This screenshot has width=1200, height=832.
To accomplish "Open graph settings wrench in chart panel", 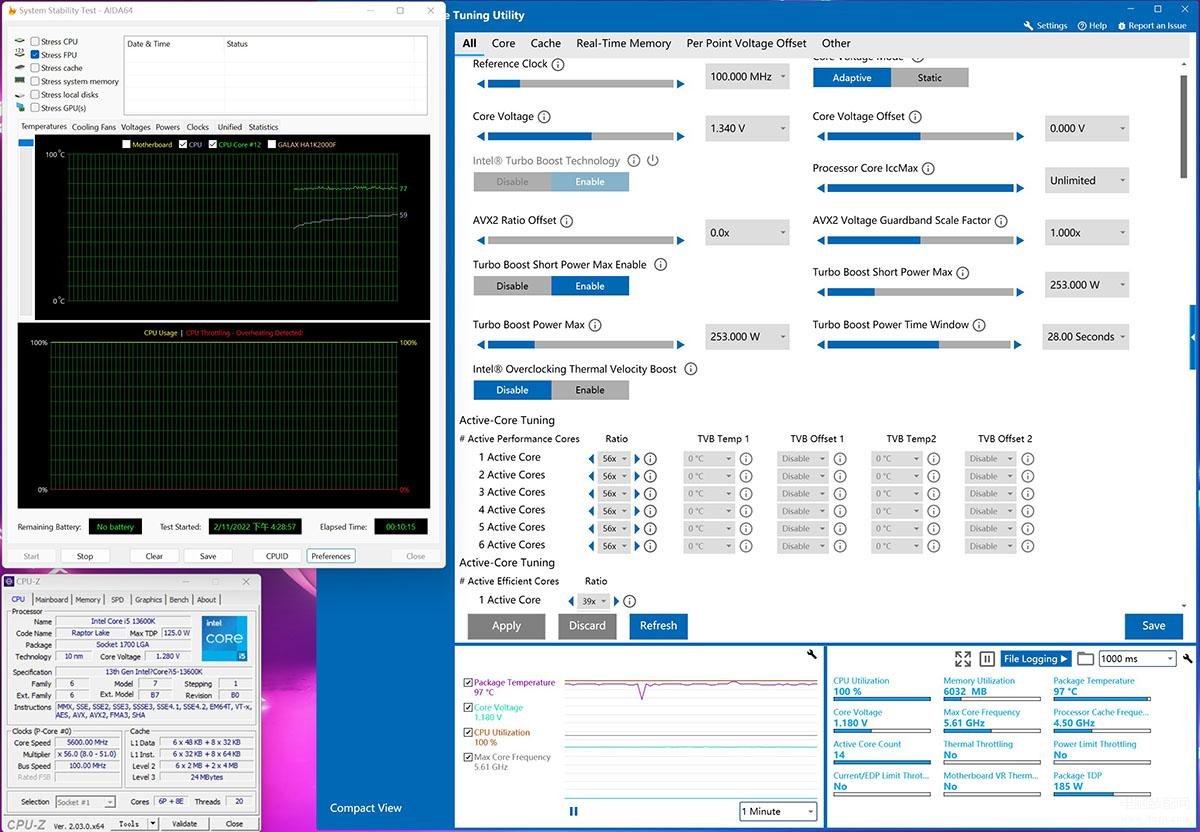I will tap(812, 654).
